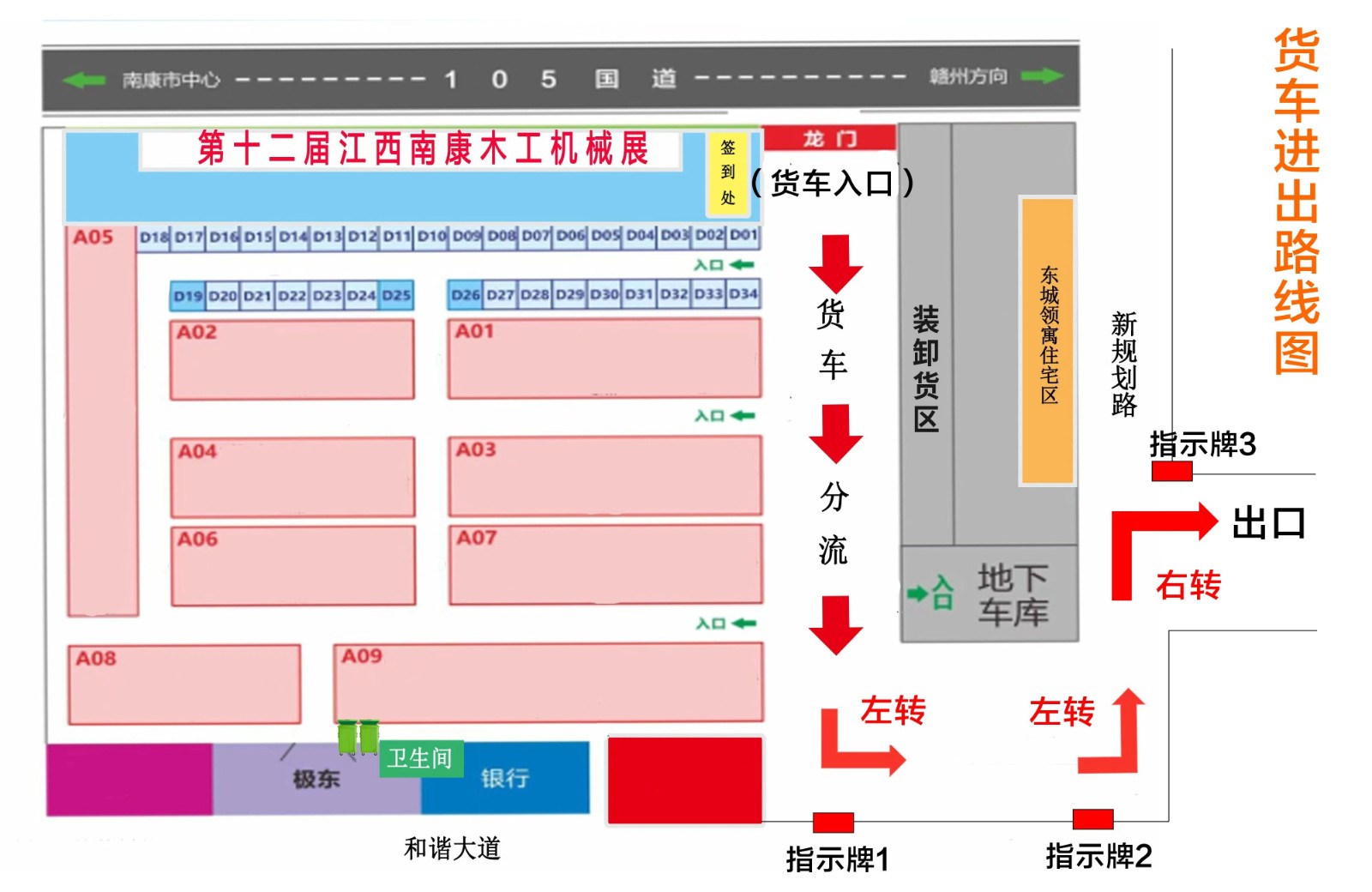Viewport: 1372px width, 892px height.
Task: Click the red down arrow between 车 and 分
Action: click(835, 435)
